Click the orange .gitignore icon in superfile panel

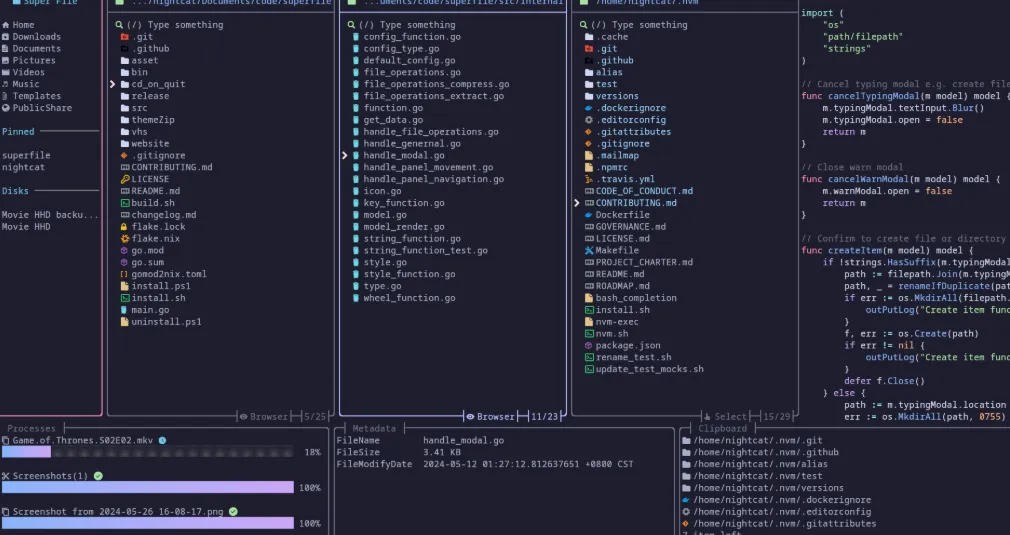125,156
